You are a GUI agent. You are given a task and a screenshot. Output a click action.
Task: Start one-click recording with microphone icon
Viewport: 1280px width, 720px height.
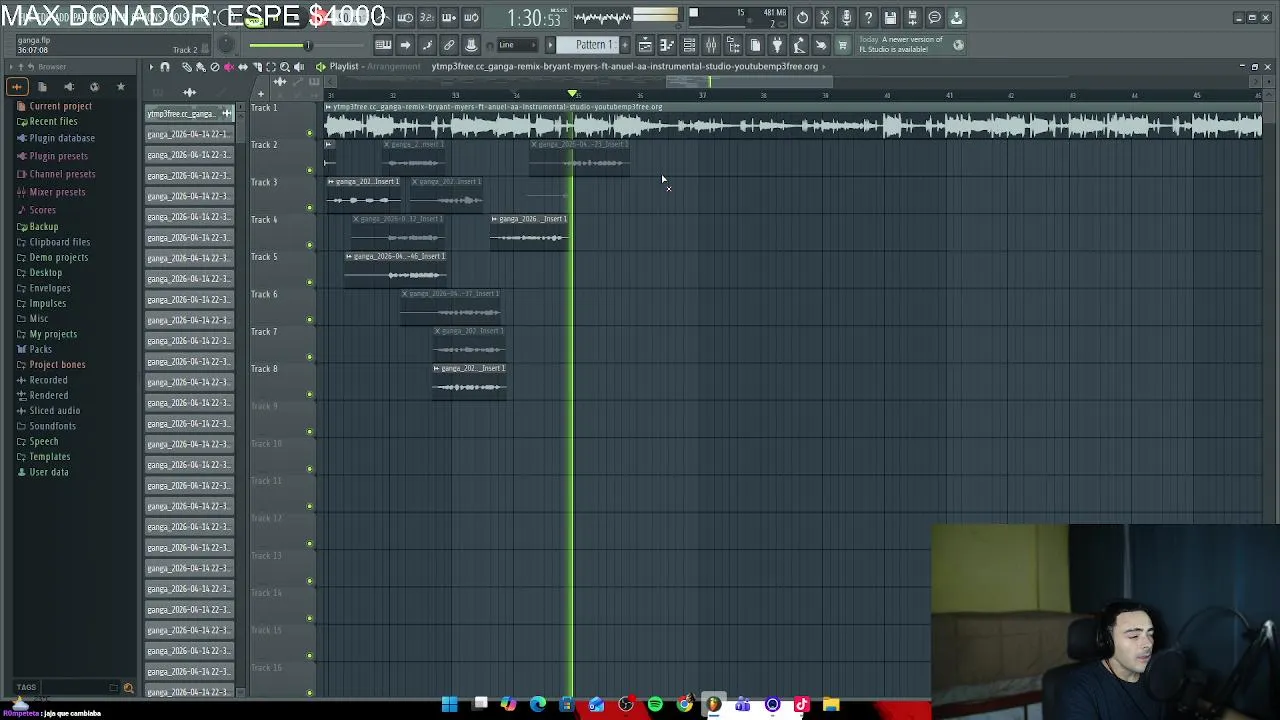[846, 17]
